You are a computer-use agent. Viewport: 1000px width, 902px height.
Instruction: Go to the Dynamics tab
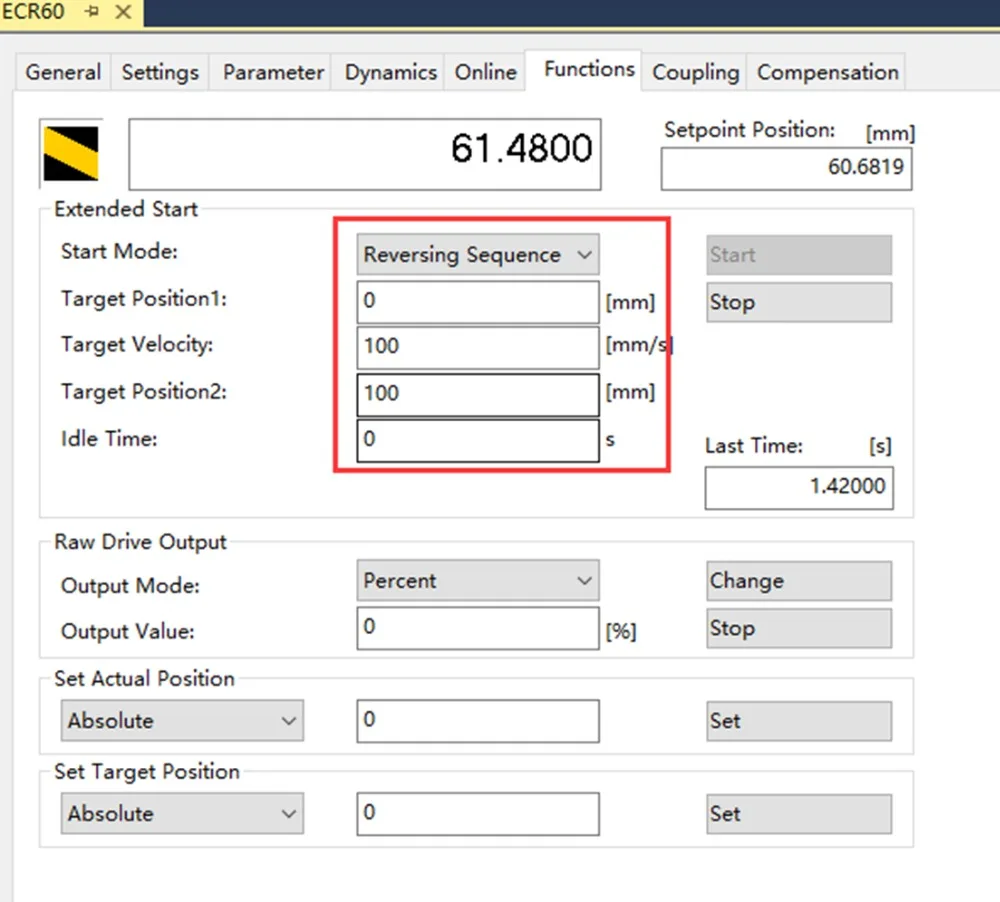coord(390,72)
